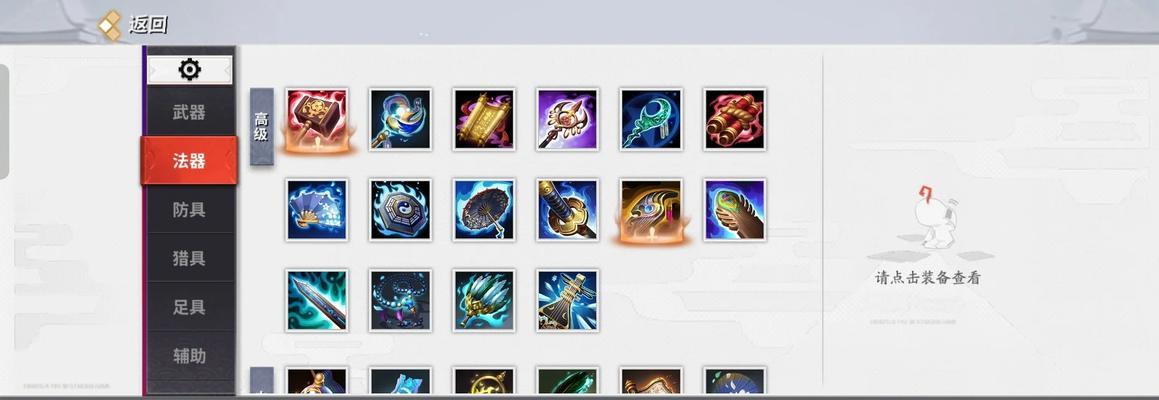1159x400 pixels.
Task: Select the paper umbrella equipment
Action: pos(484,210)
